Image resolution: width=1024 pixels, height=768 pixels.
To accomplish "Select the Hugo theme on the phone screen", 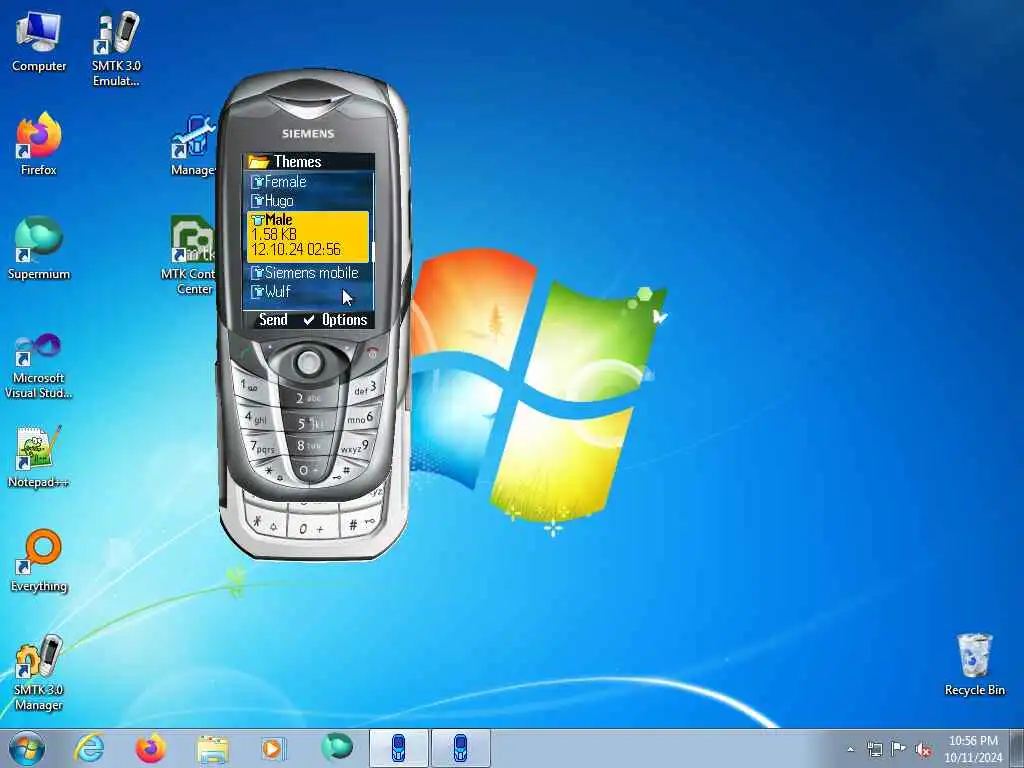I will [x=307, y=200].
